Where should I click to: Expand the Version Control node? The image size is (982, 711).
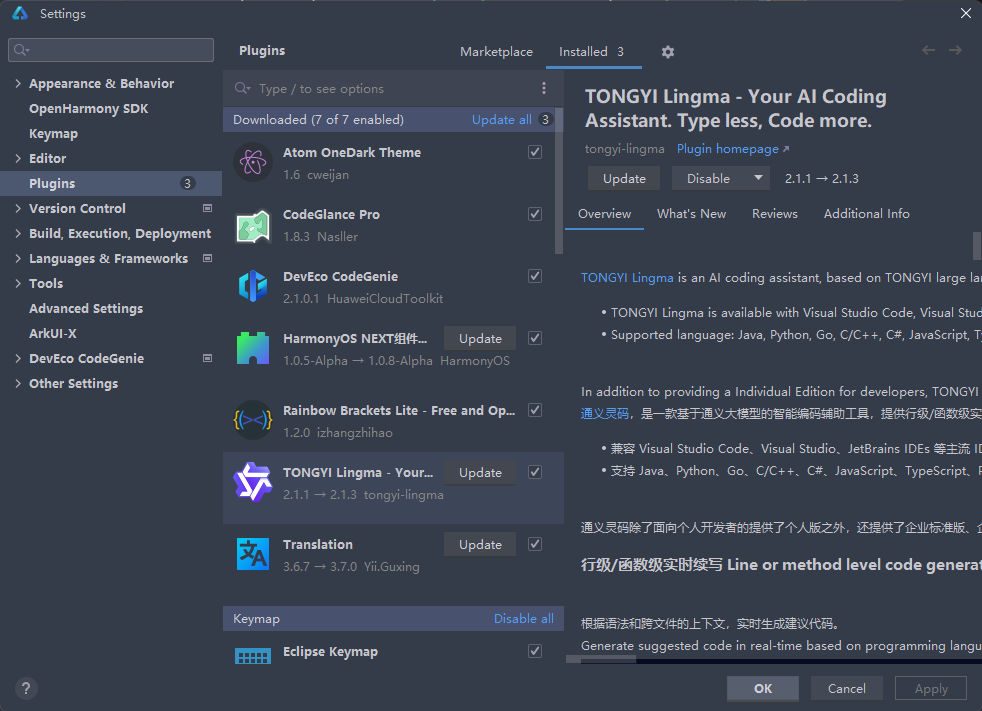pos(18,209)
